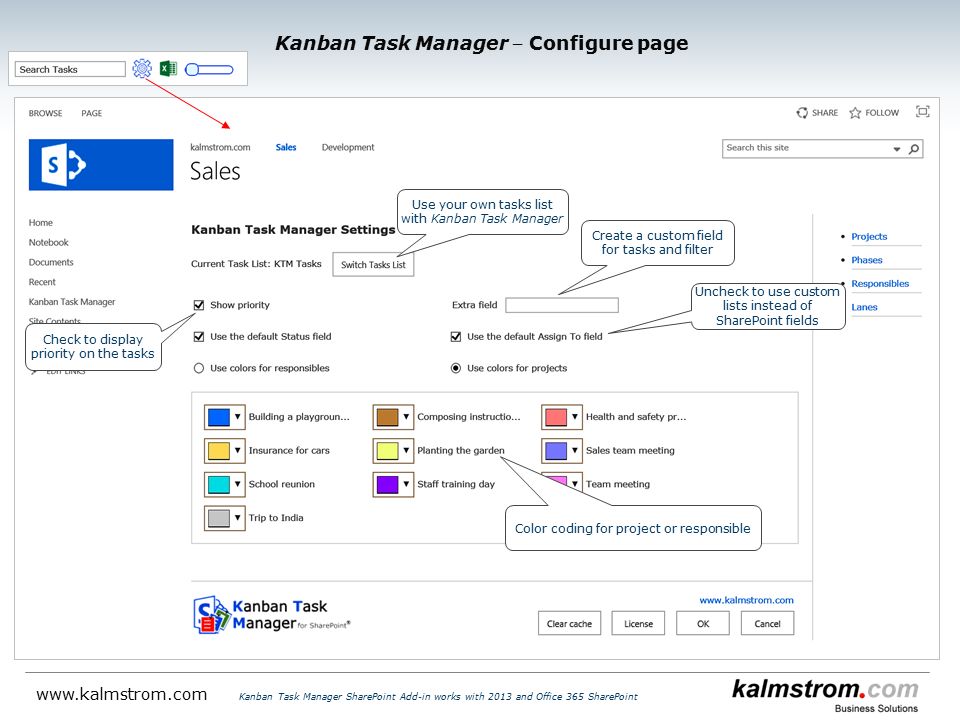
Task: Open Notebook in left navigation
Action: pyautogui.click(x=48, y=242)
